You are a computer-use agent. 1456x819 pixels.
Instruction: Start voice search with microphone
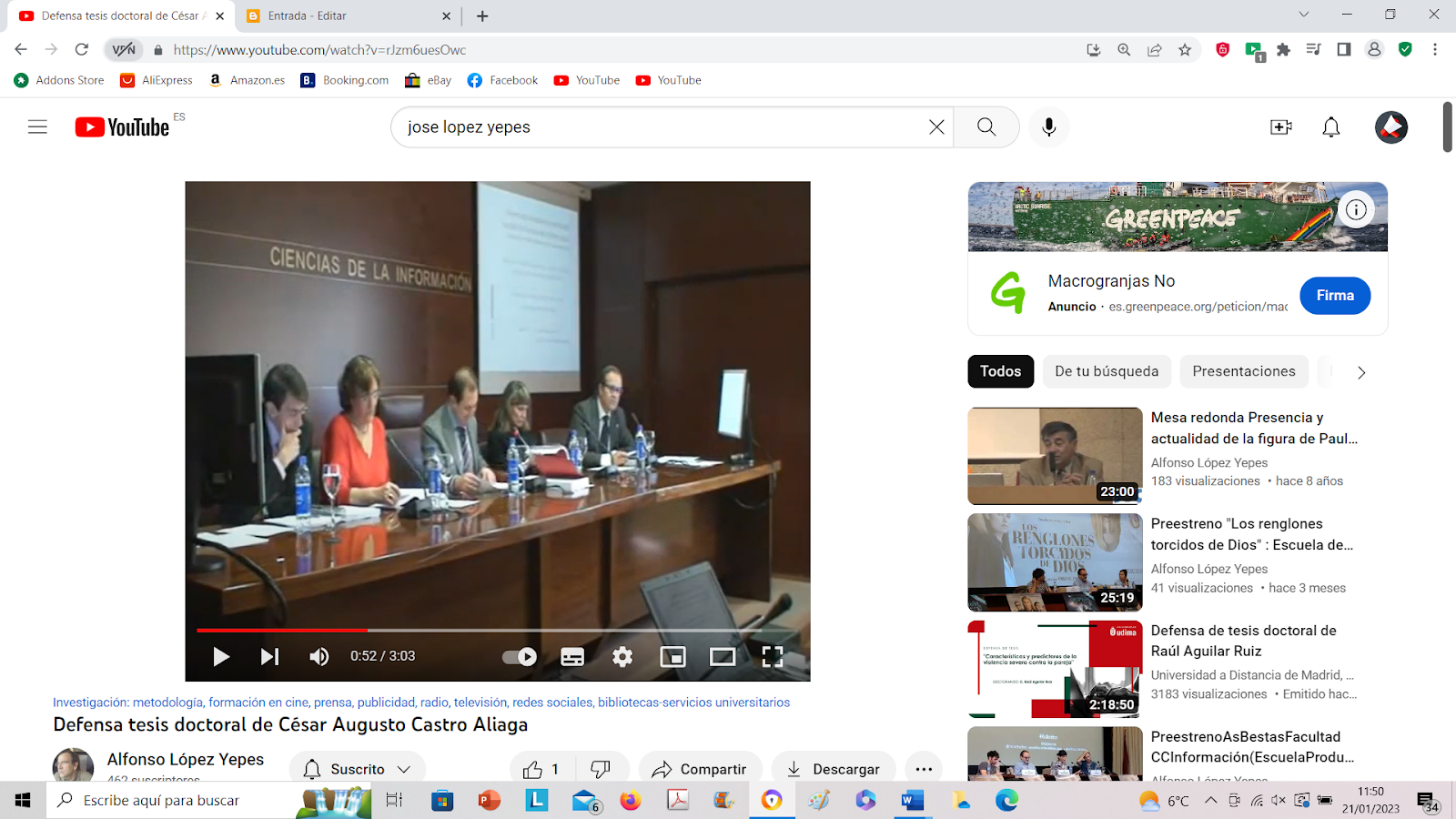click(x=1049, y=127)
